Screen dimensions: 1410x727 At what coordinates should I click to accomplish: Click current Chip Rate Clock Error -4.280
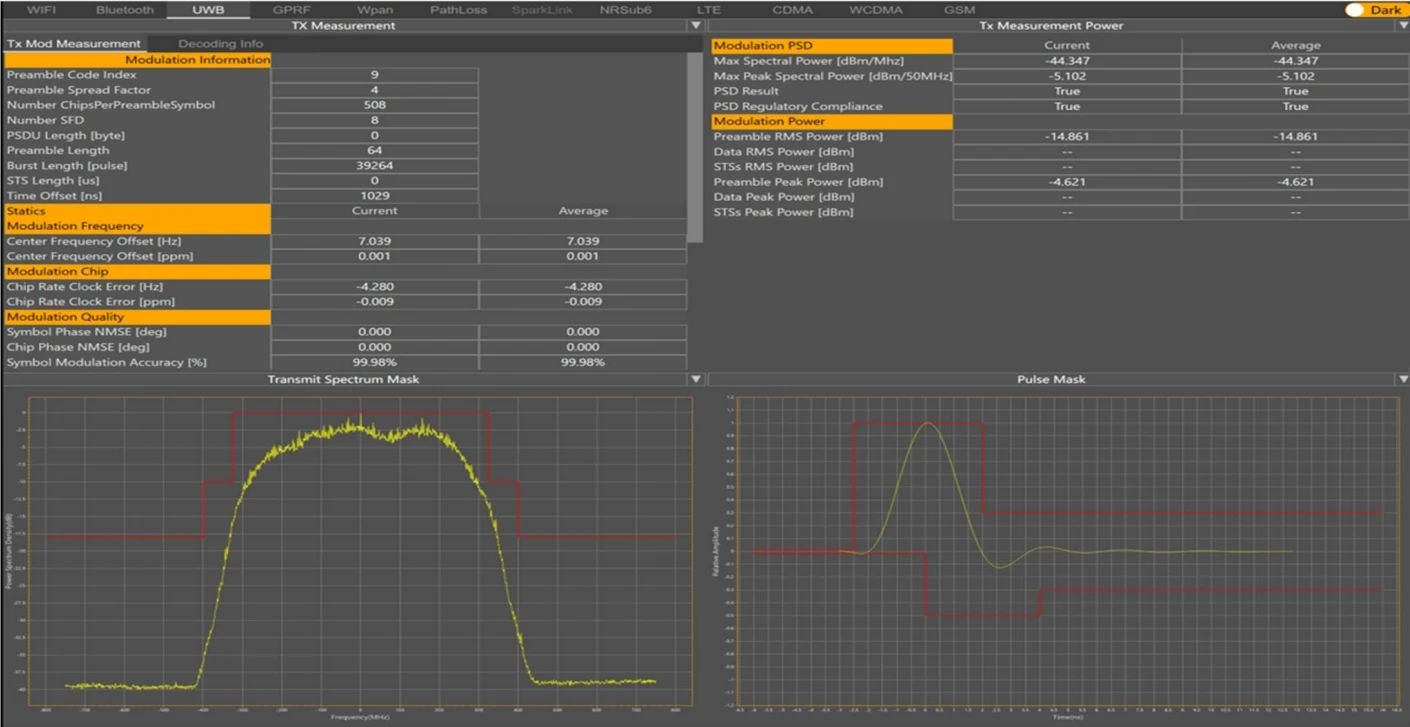click(x=375, y=286)
